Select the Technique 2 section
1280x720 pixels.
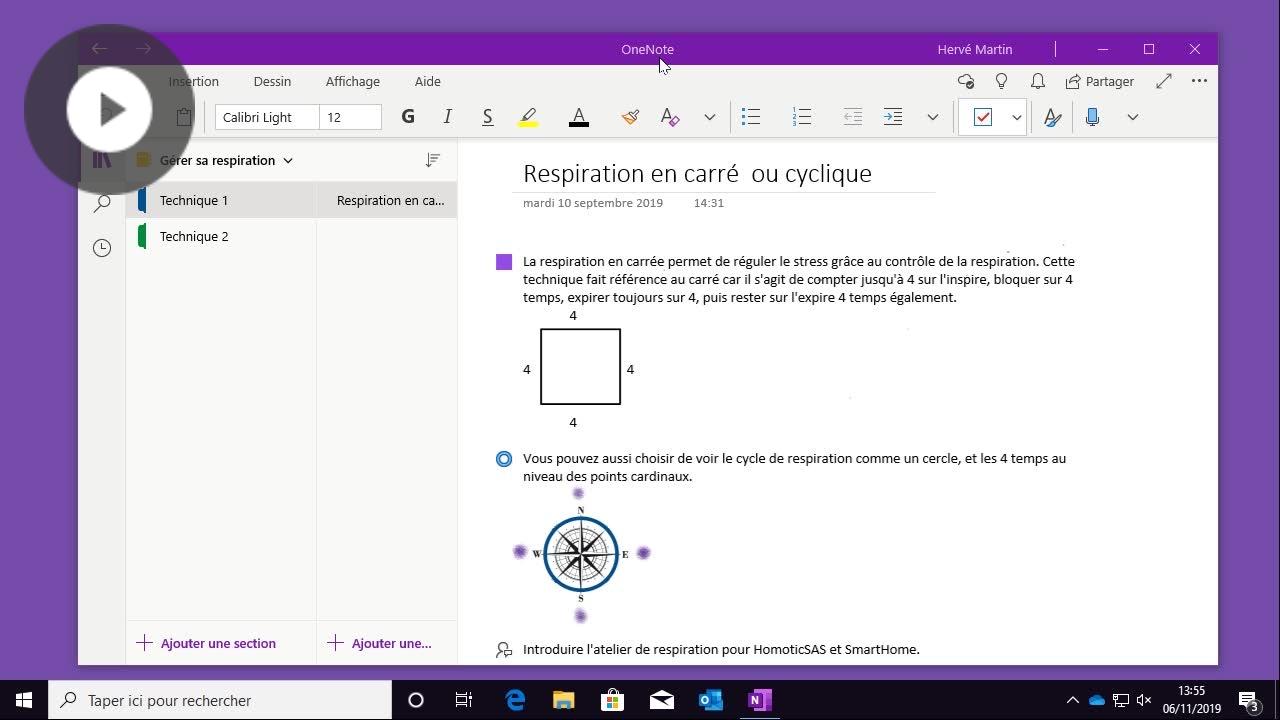coord(194,236)
